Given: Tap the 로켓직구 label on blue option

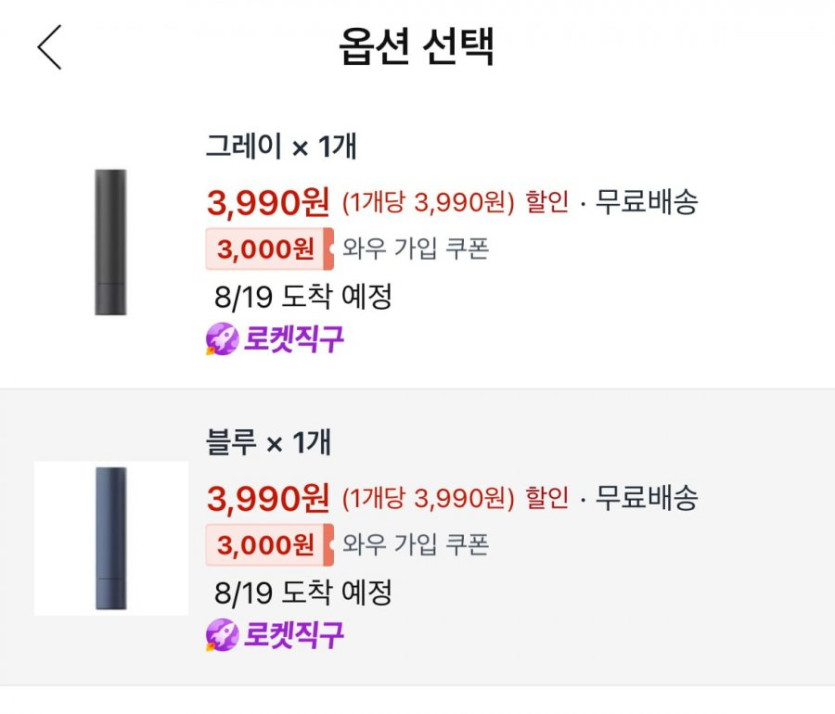Looking at the screenshot, I should (x=293, y=634).
